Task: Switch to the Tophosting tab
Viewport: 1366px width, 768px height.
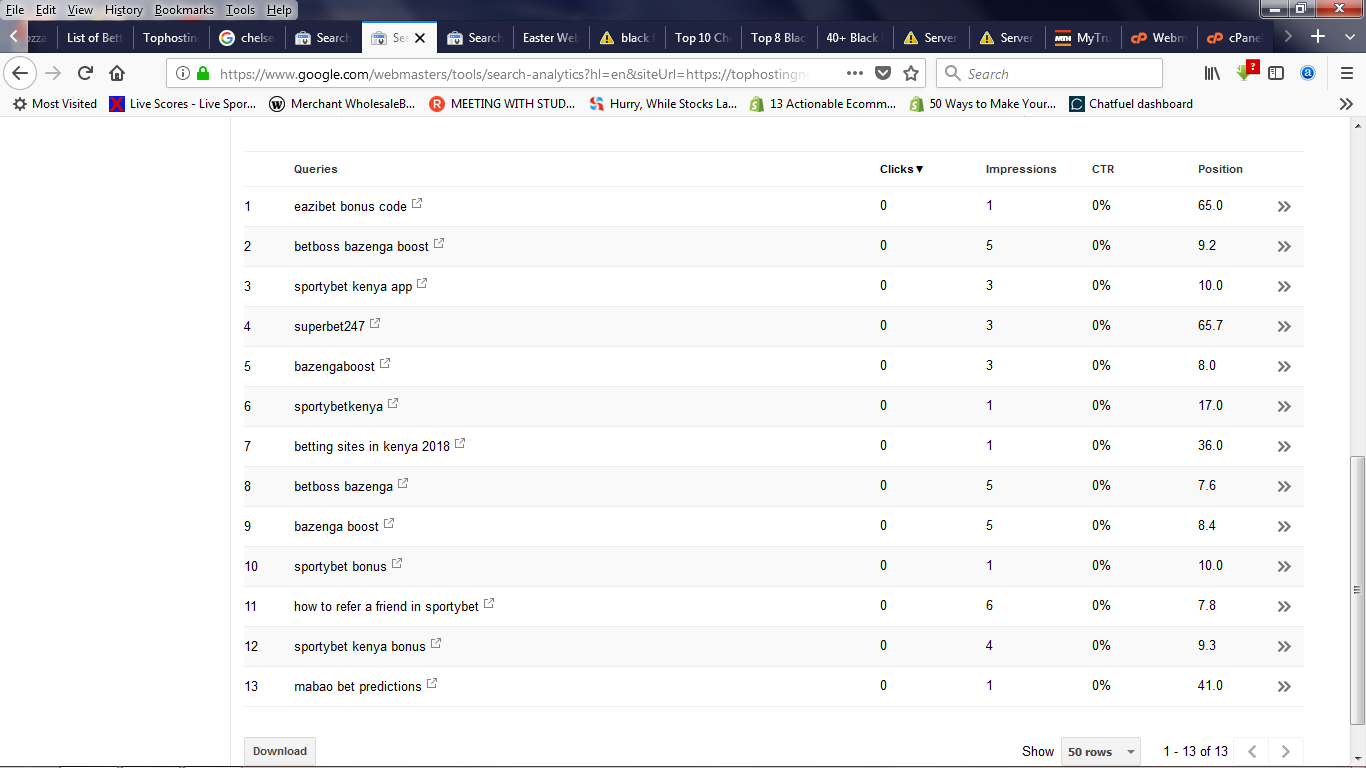Action: point(171,37)
